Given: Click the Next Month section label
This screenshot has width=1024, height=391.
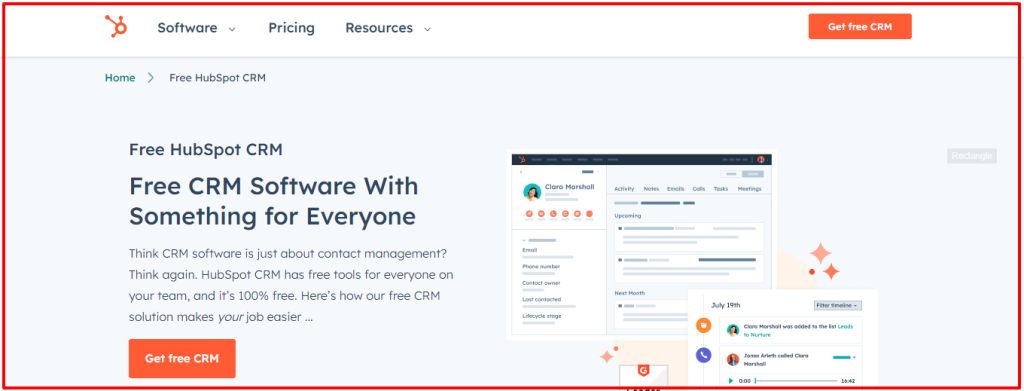Looking at the screenshot, I should tap(630, 293).
